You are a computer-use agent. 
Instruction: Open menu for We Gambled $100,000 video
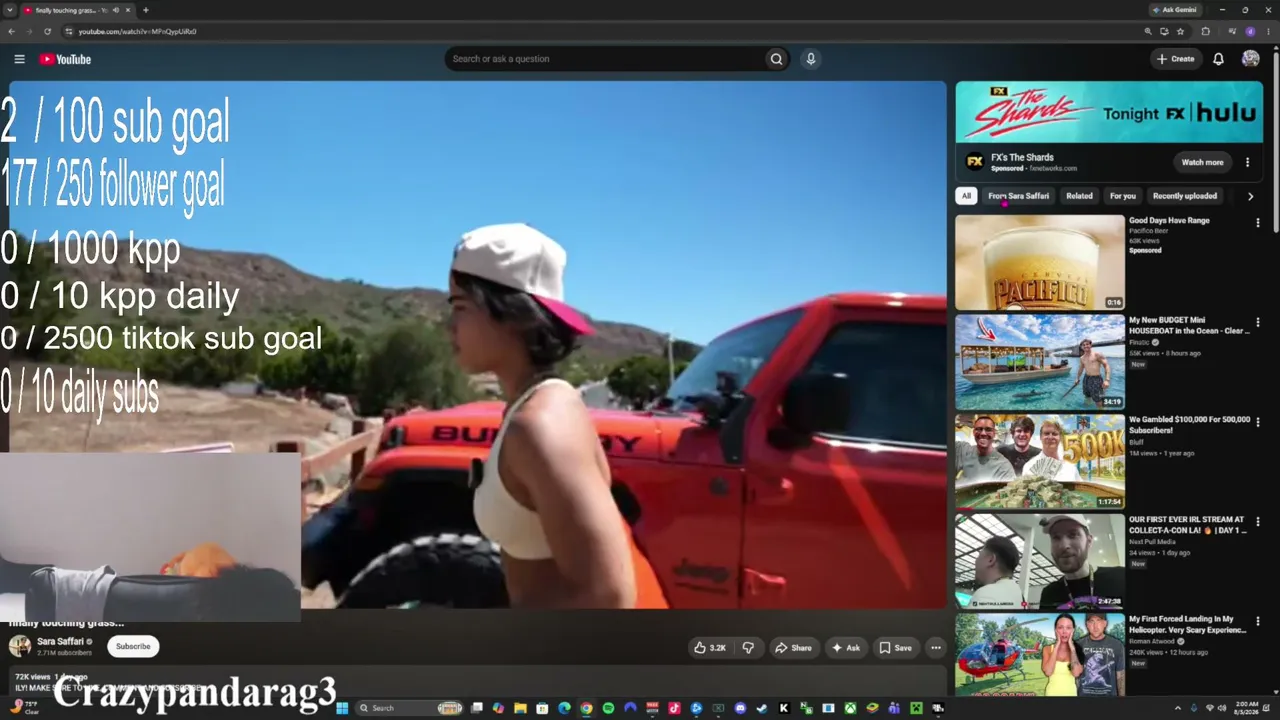pos(1258,422)
